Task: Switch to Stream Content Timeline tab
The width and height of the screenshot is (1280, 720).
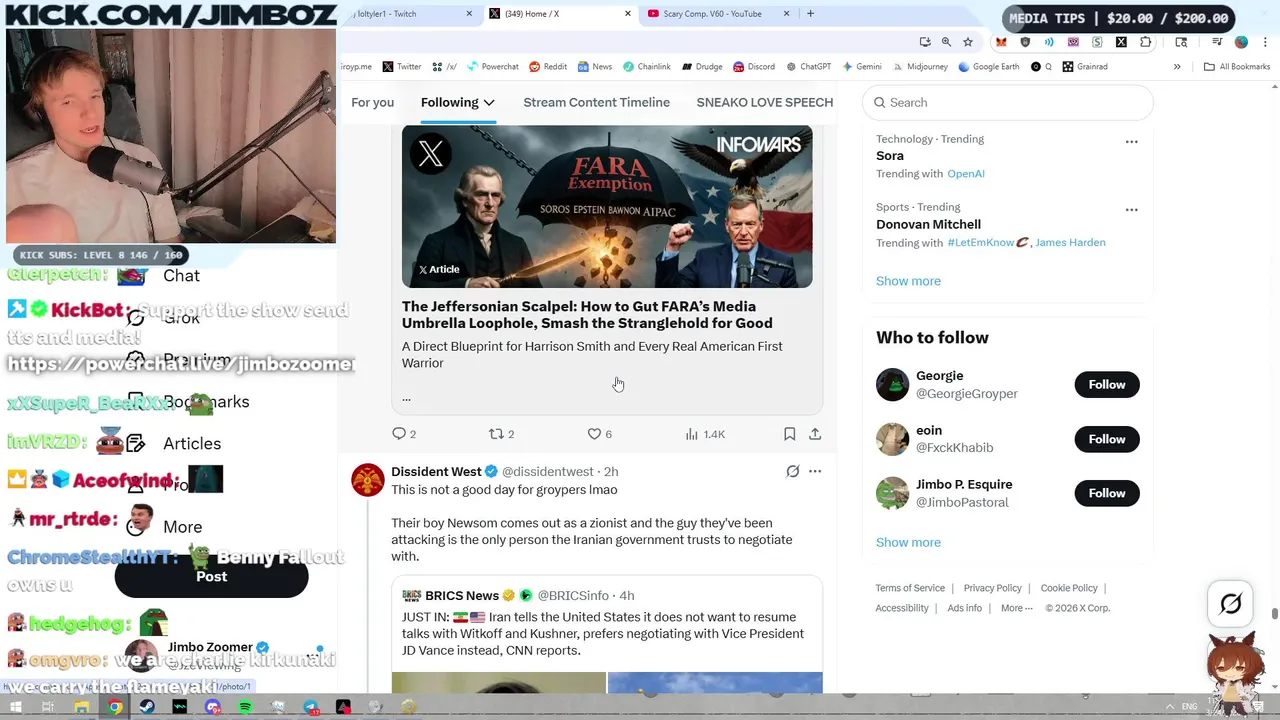Action: tap(596, 102)
